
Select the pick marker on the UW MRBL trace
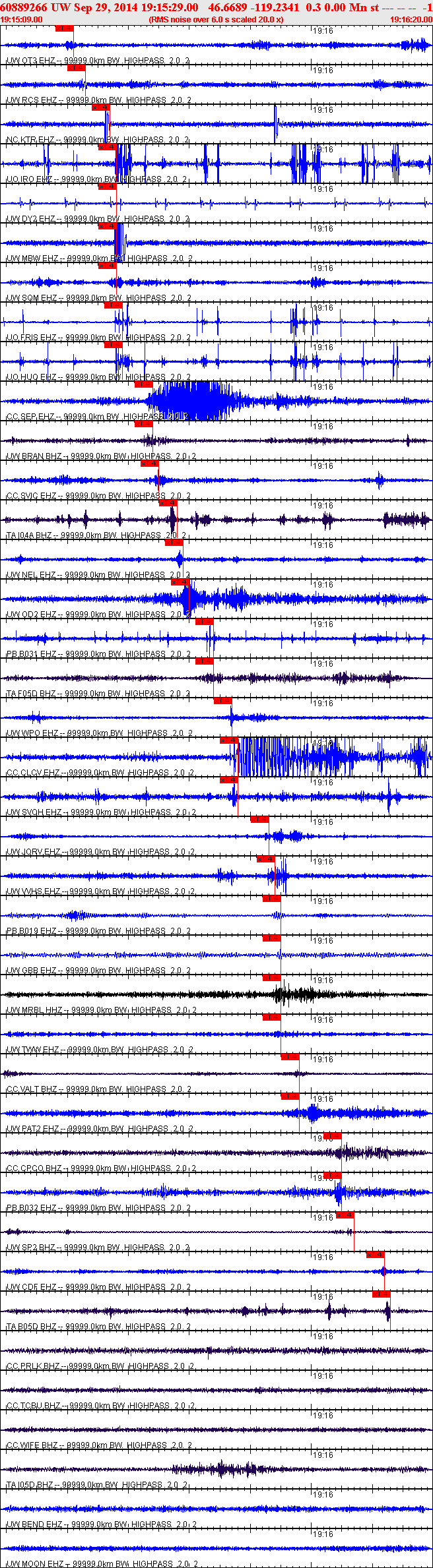pyautogui.click(x=271, y=978)
